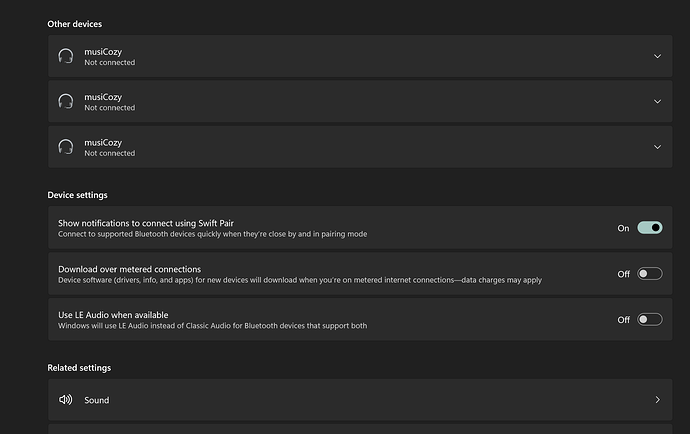Click the "Related settings" section heading
This screenshot has height=434, width=690.
coord(79,368)
